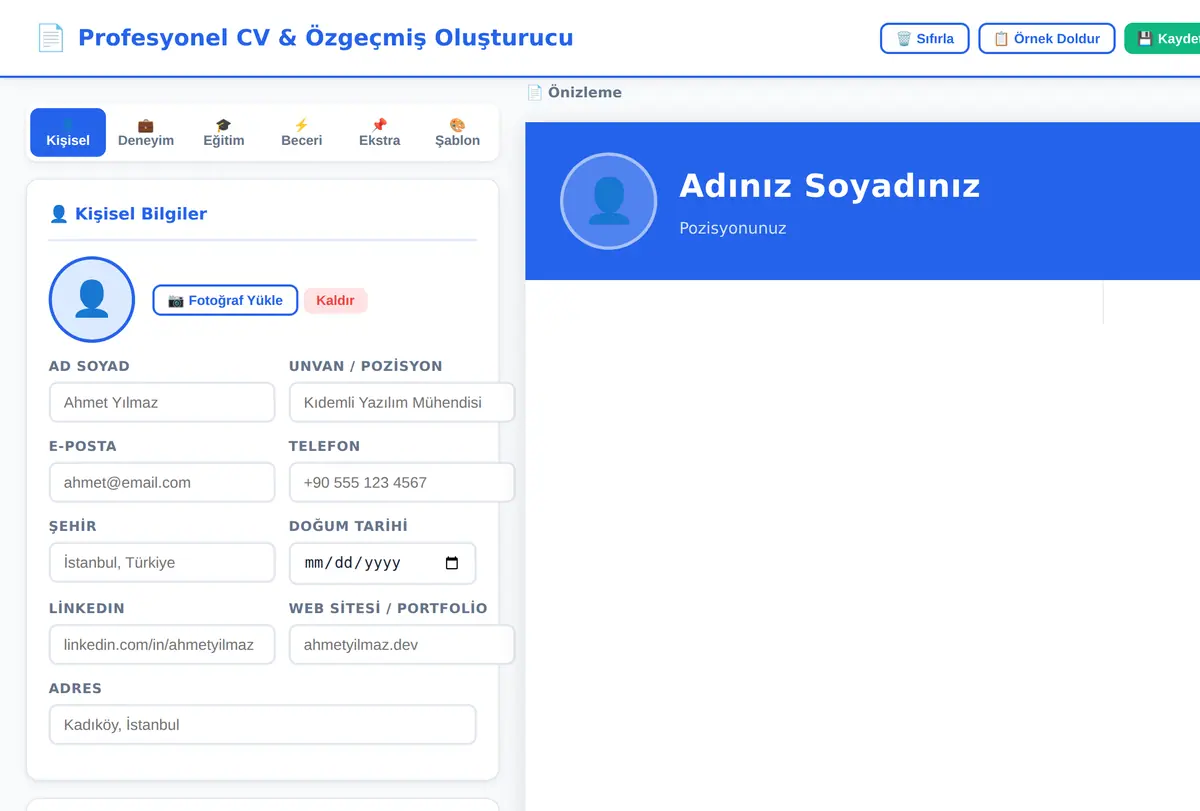The width and height of the screenshot is (1200, 811).
Task: Click the Sıfırla reset button
Action: (x=925, y=39)
